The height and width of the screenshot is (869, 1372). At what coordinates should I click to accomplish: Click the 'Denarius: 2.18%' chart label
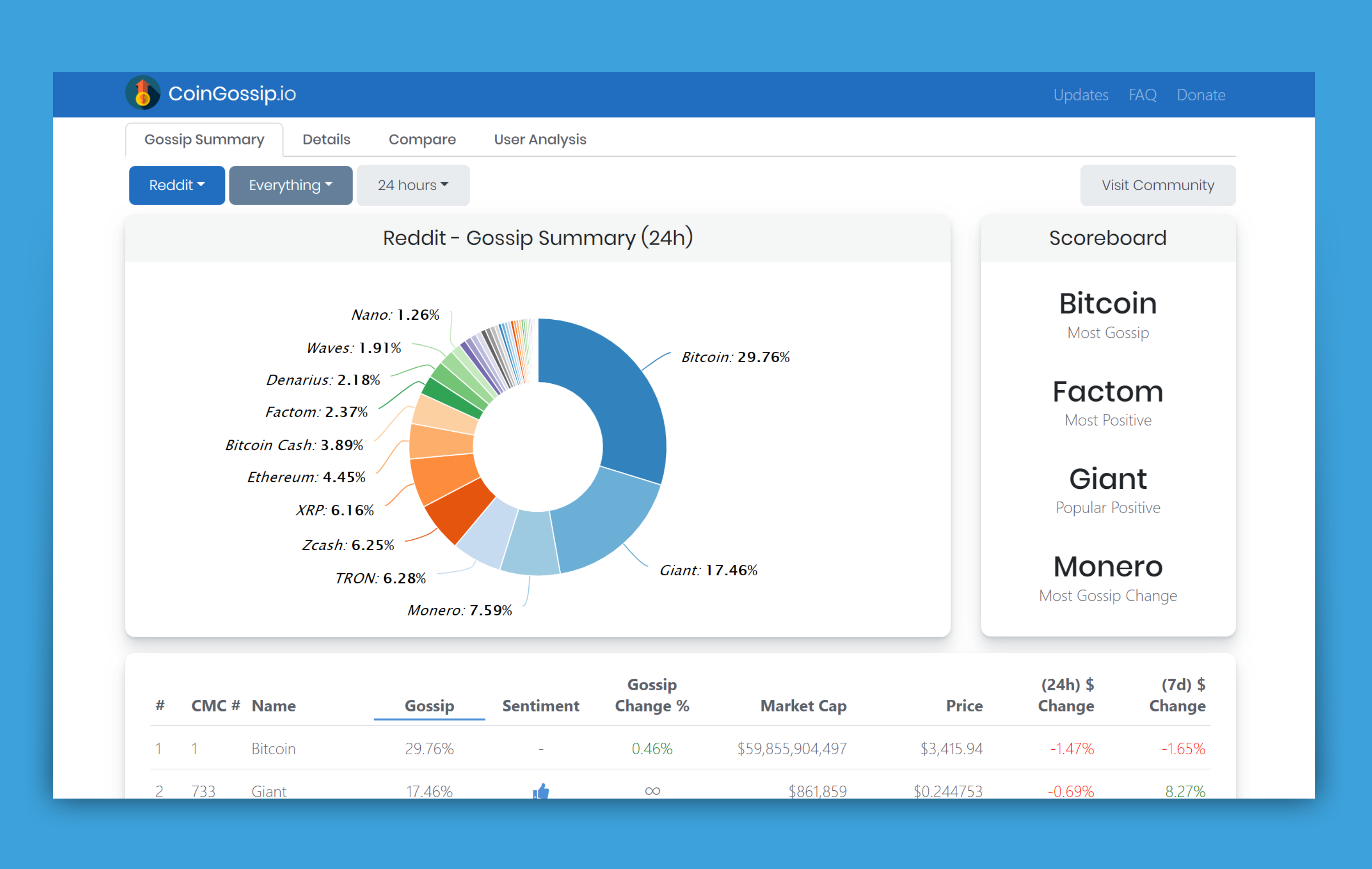(323, 380)
